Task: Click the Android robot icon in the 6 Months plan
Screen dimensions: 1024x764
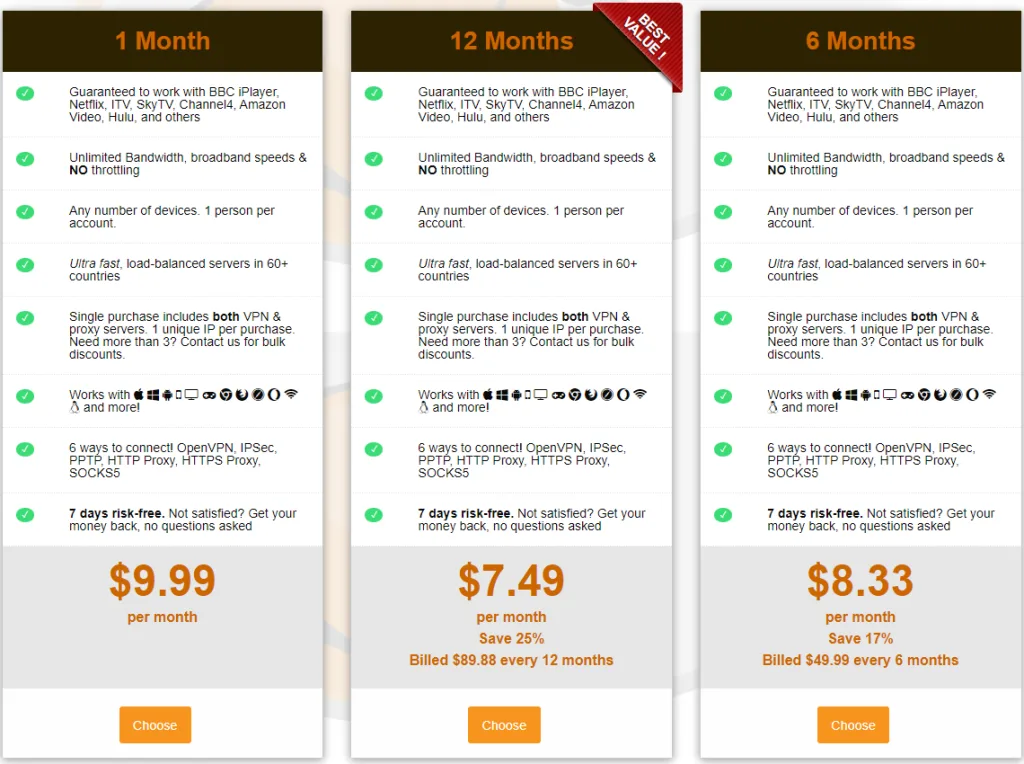Action: pos(866,395)
